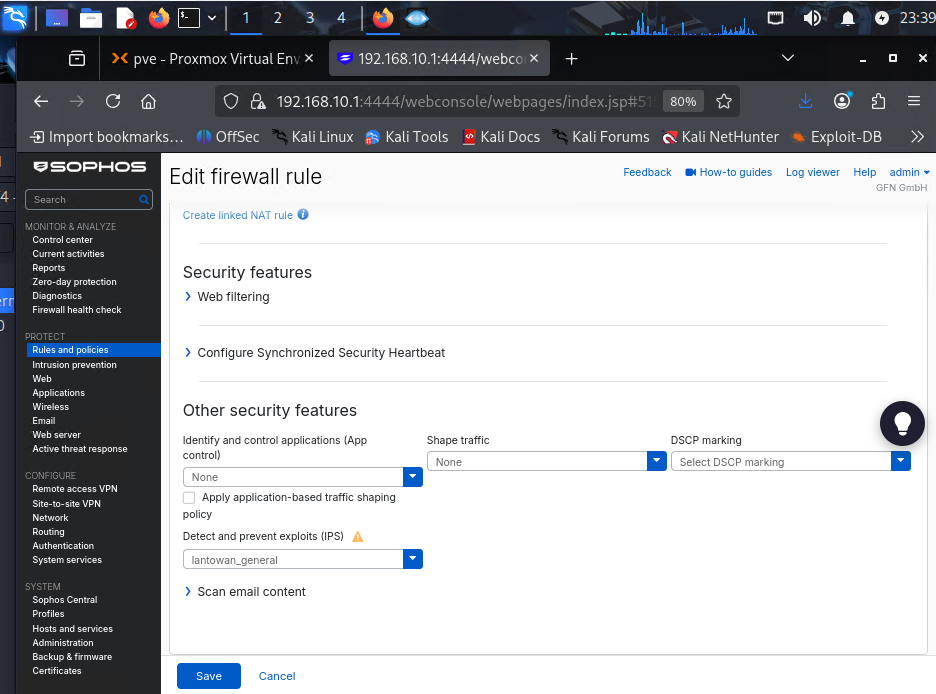Click the search magnifier icon in sidebar
This screenshot has height=694, width=936.
(144, 200)
